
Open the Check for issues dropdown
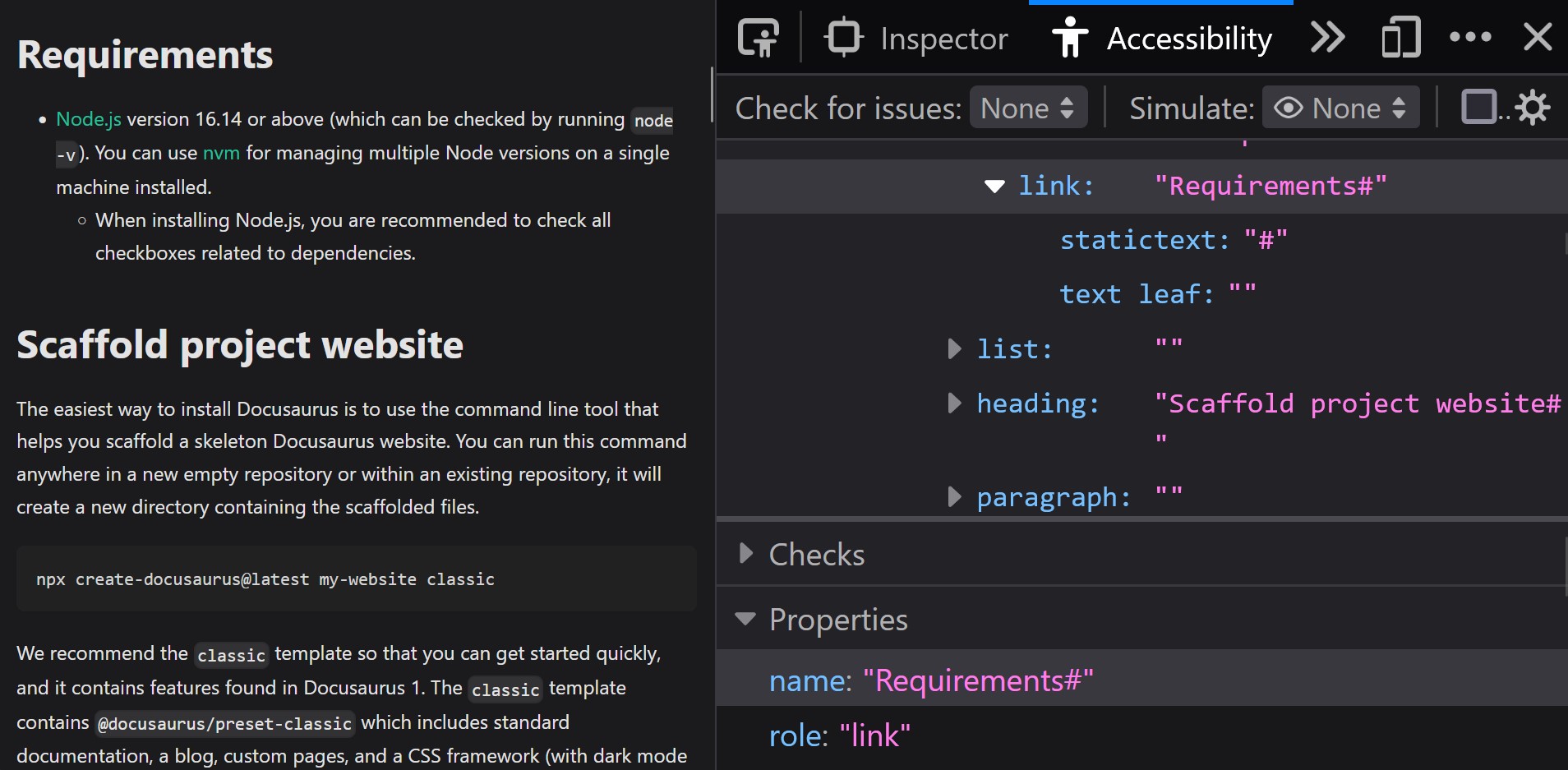click(x=1028, y=108)
